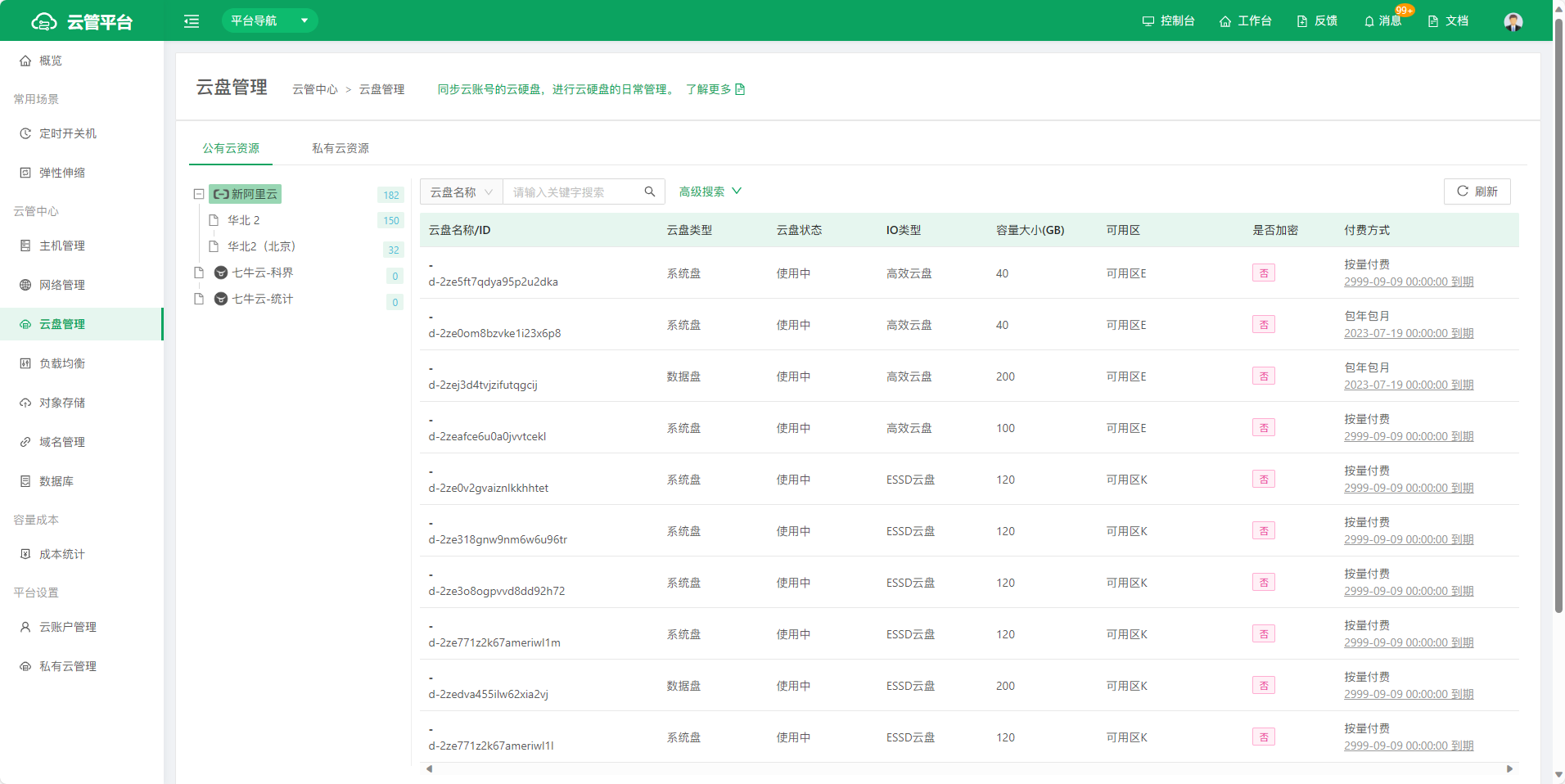Click the 网络管理 globe icon
This screenshot has width=1565, height=784.
pyautogui.click(x=25, y=285)
